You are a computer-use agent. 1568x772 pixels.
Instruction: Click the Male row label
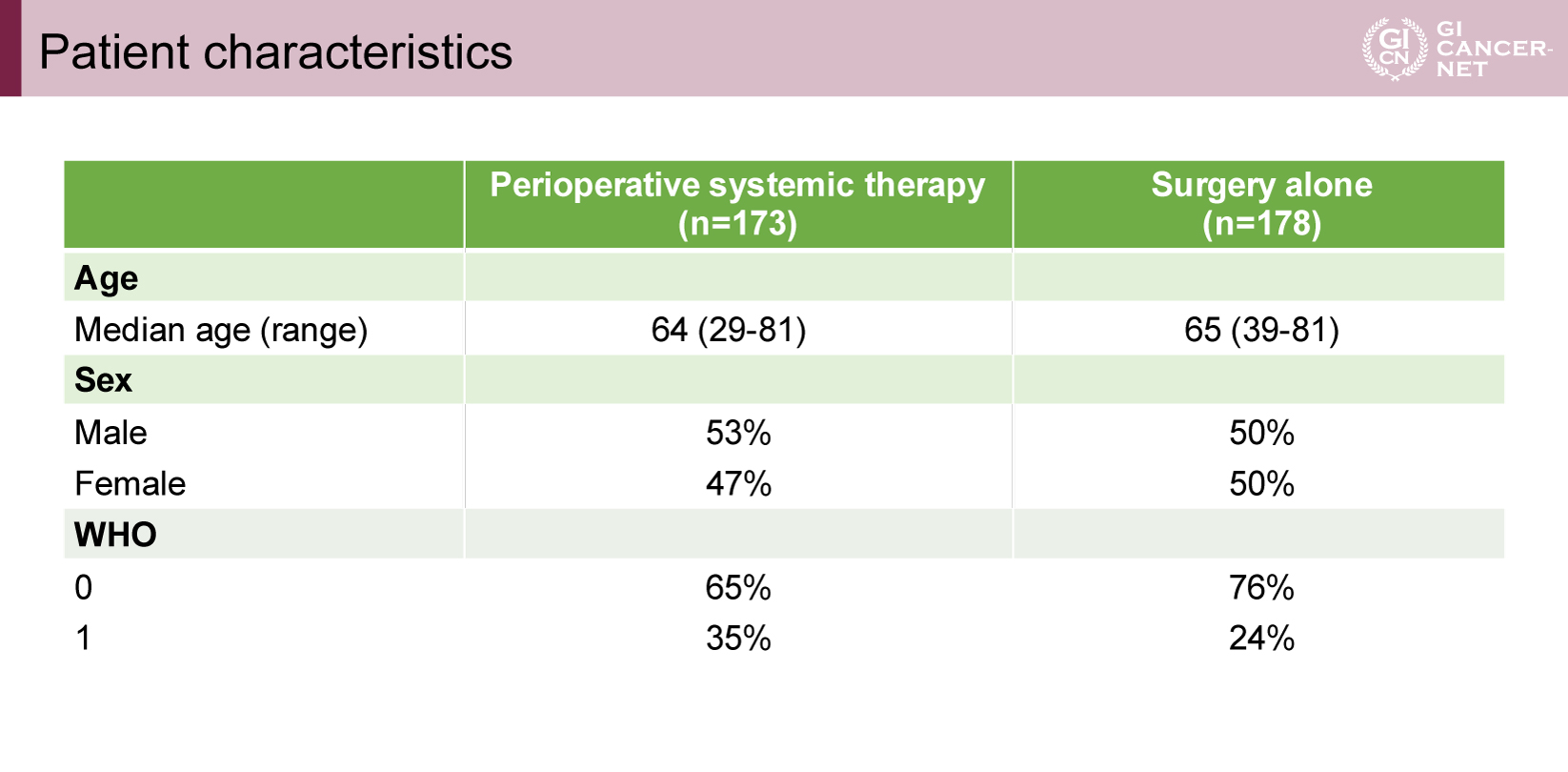click(x=111, y=433)
